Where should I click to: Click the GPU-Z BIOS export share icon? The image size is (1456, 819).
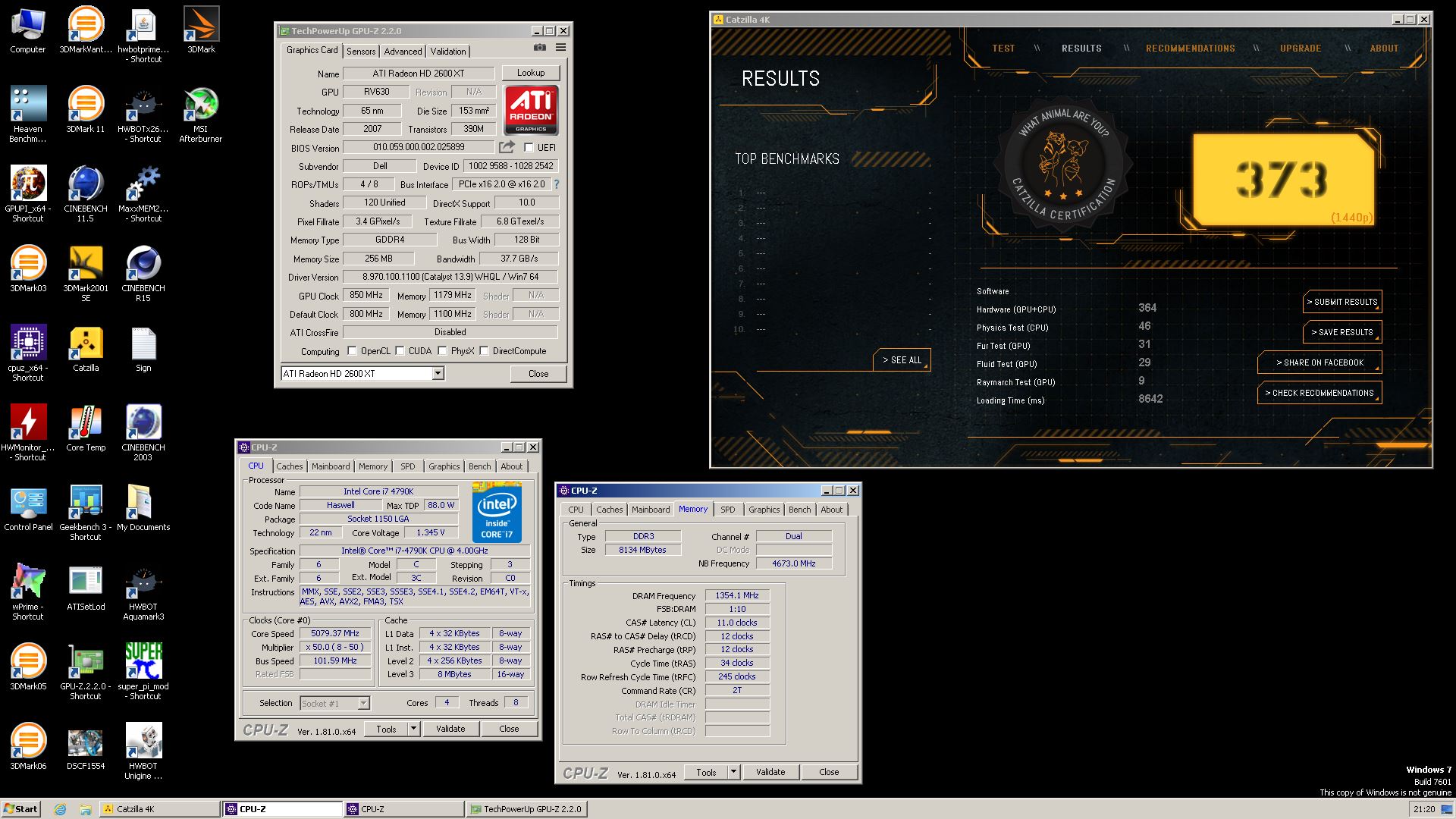pos(507,147)
